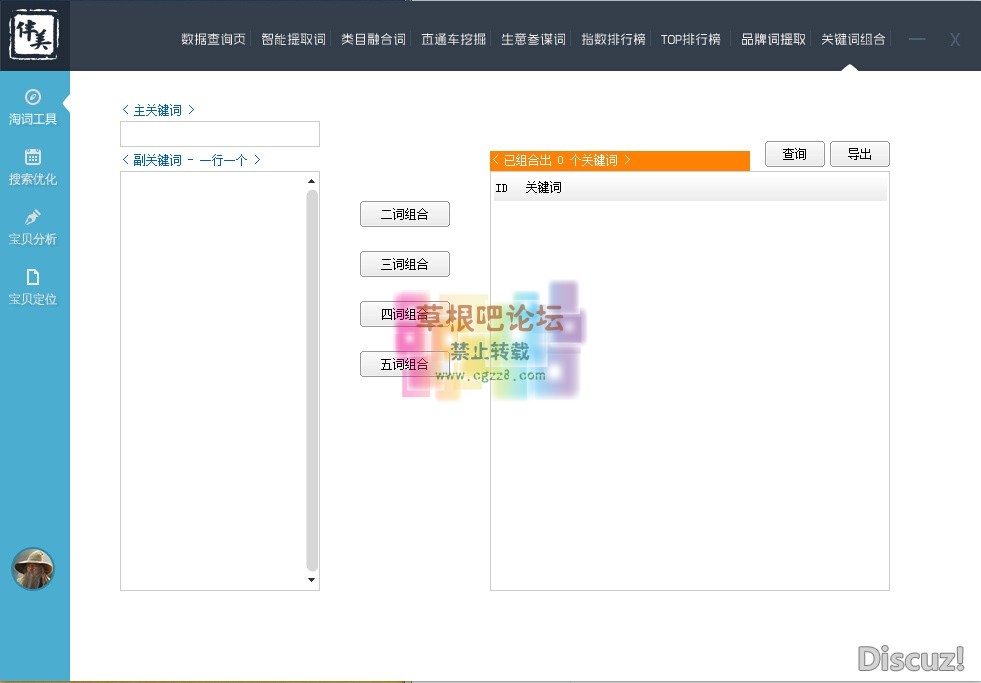
Task: Click the user avatar at sidebar bottom
Action: tap(34, 569)
